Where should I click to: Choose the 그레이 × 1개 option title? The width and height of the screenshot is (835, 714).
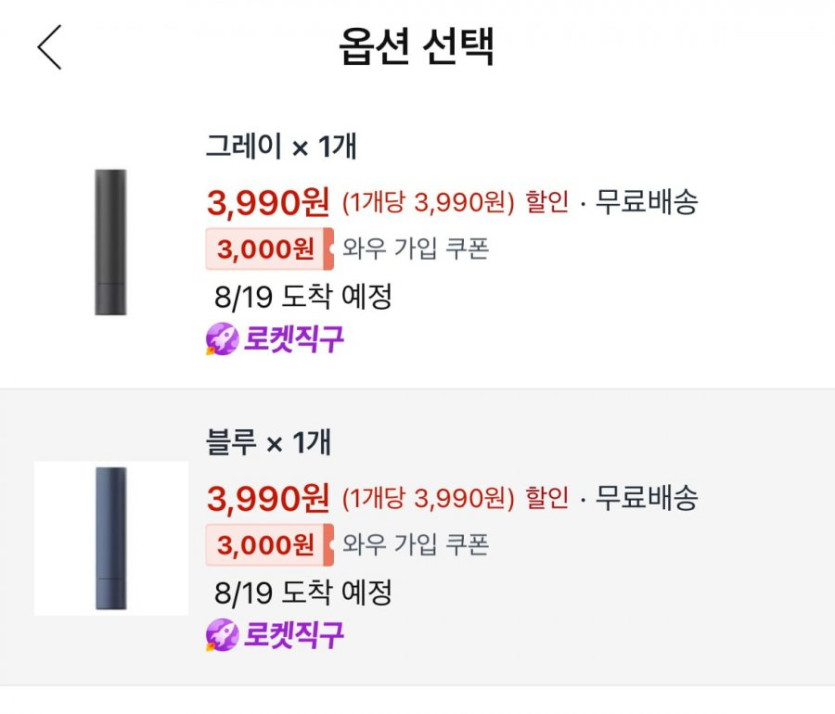pos(281,147)
